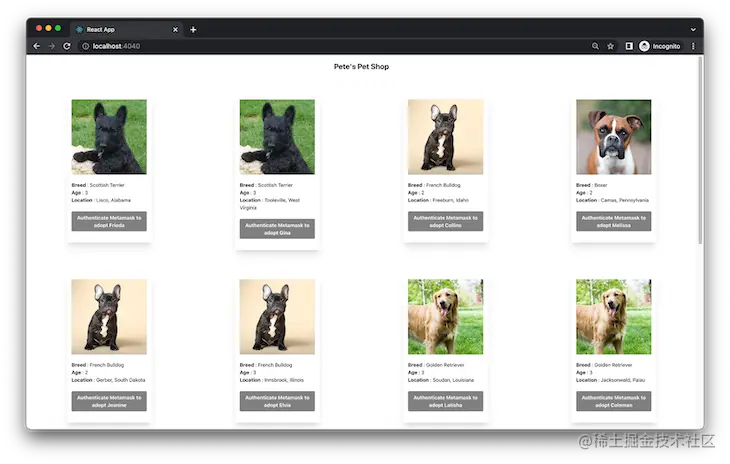This screenshot has height=464, width=730.
Task: Open the side panel icon in toolbar
Action: click(x=629, y=46)
